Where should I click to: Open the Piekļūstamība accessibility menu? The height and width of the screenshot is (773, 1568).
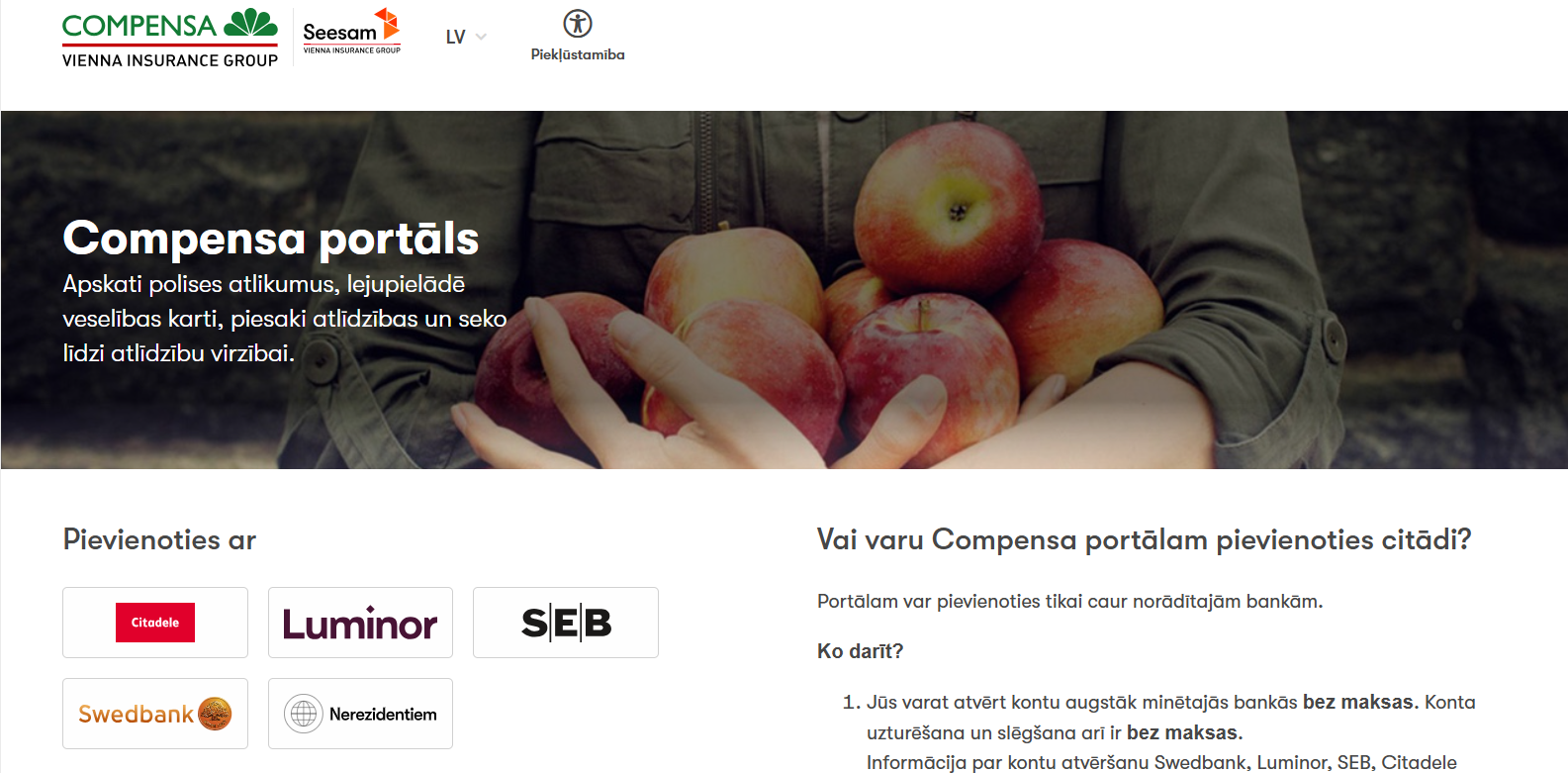tap(578, 37)
